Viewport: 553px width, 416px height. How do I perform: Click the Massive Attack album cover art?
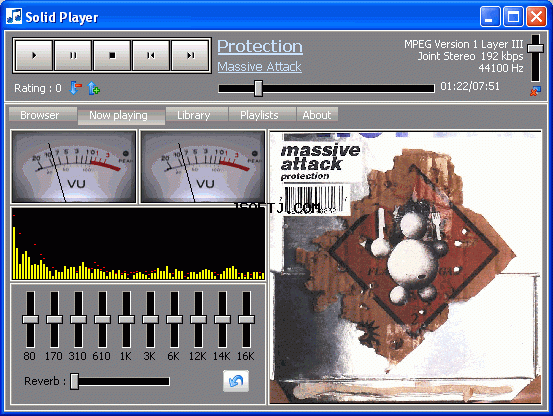406,267
